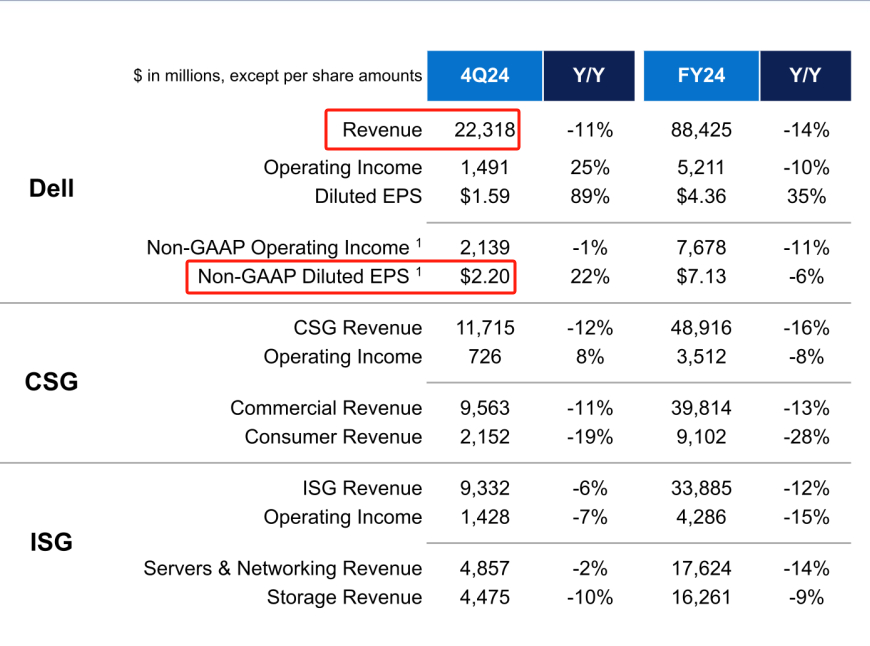870x646 pixels.
Task: Click the FY24 Diluted EPS value $4.36
Action: tap(701, 196)
